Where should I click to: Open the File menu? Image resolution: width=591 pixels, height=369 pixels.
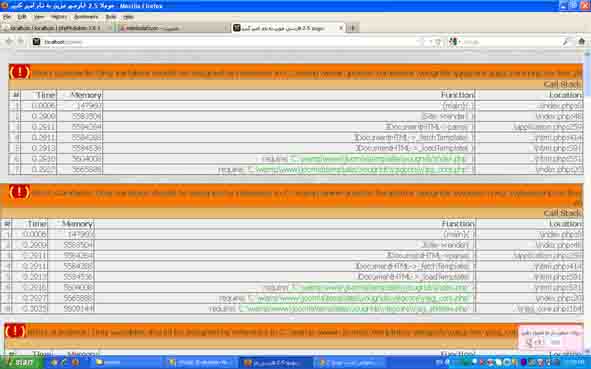pyautogui.click(x=7, y=17)
